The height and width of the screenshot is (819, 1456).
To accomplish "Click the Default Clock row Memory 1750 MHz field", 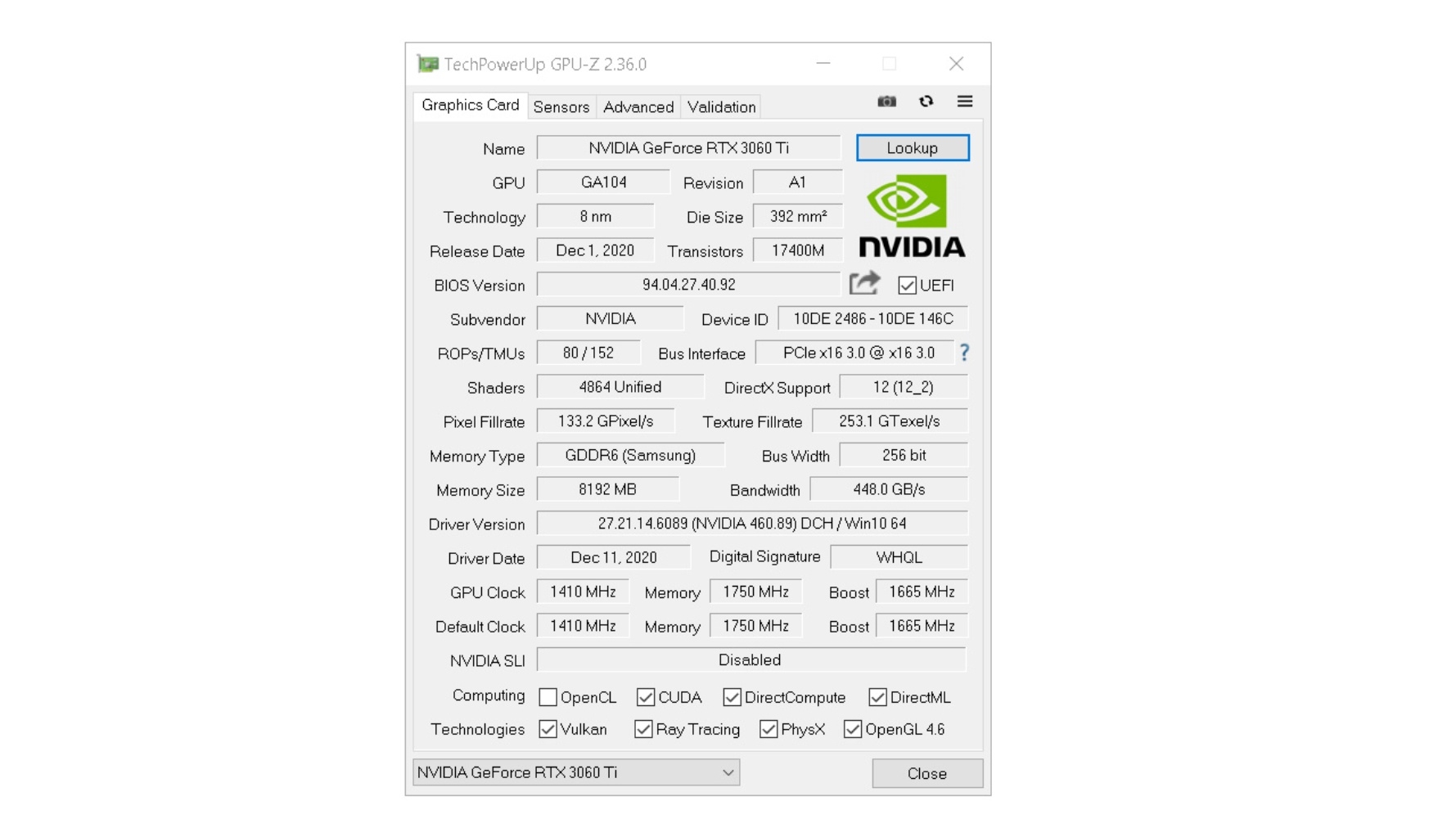I will click(x=756, y=626).
